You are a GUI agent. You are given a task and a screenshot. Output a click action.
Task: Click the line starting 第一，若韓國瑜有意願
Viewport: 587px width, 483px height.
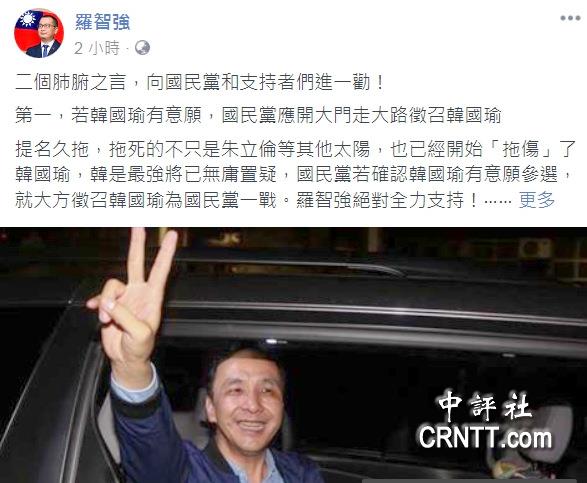pyautogui.click(x=258, y=115)
